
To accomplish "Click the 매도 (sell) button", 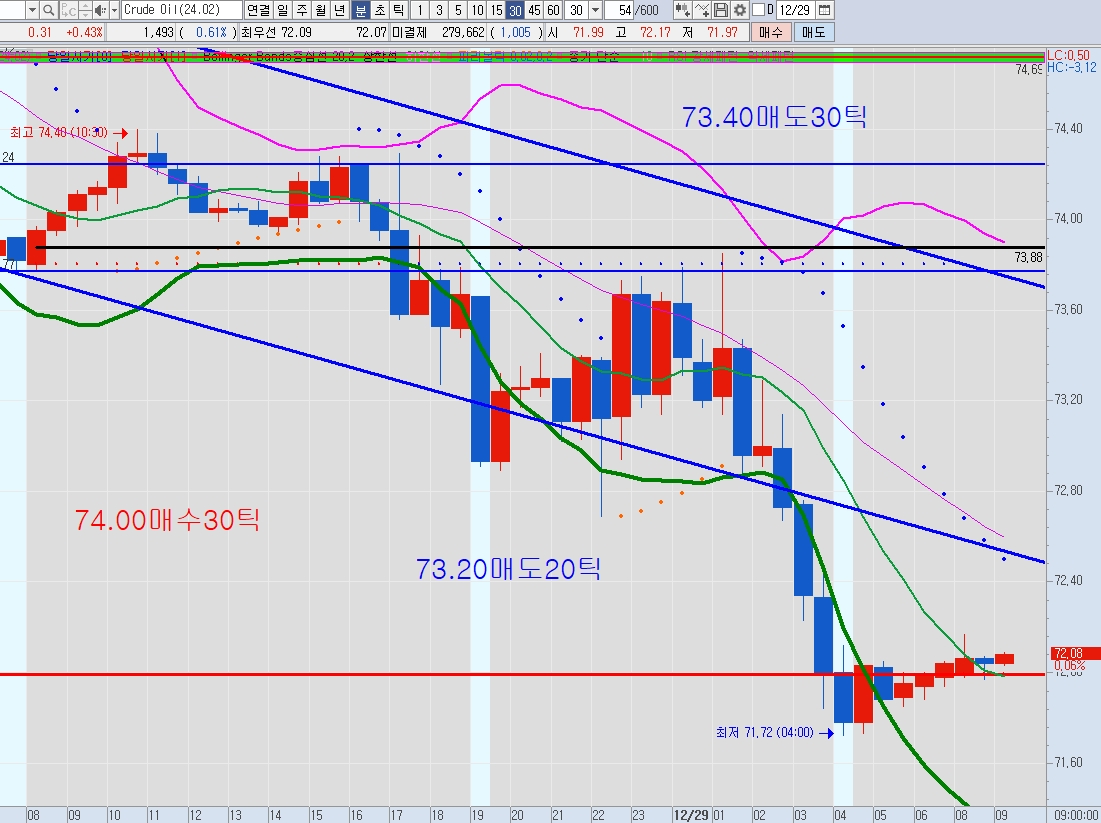I will click(815, 32).
